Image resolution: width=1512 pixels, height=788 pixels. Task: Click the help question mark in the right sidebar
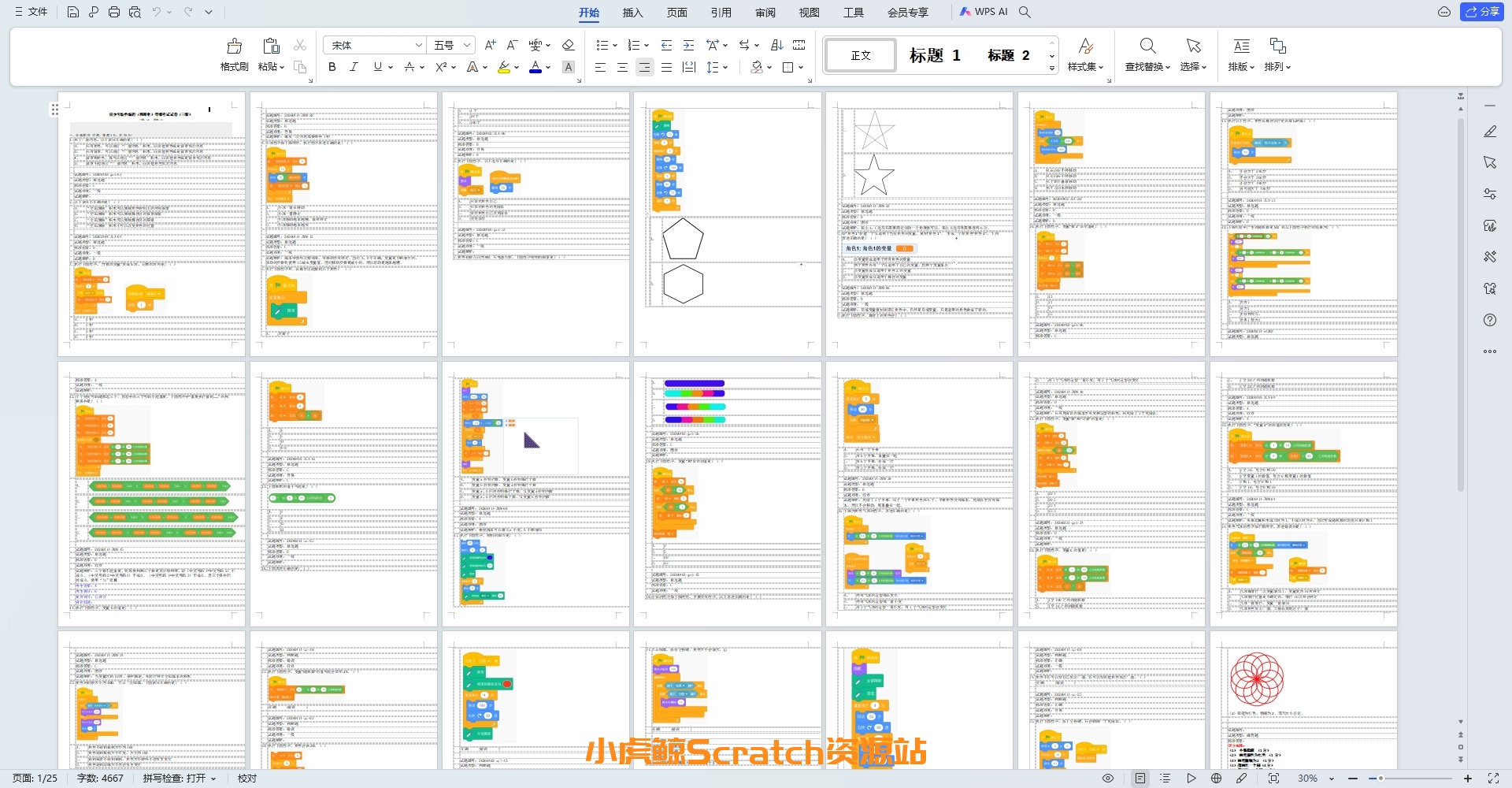[1490, 320]
